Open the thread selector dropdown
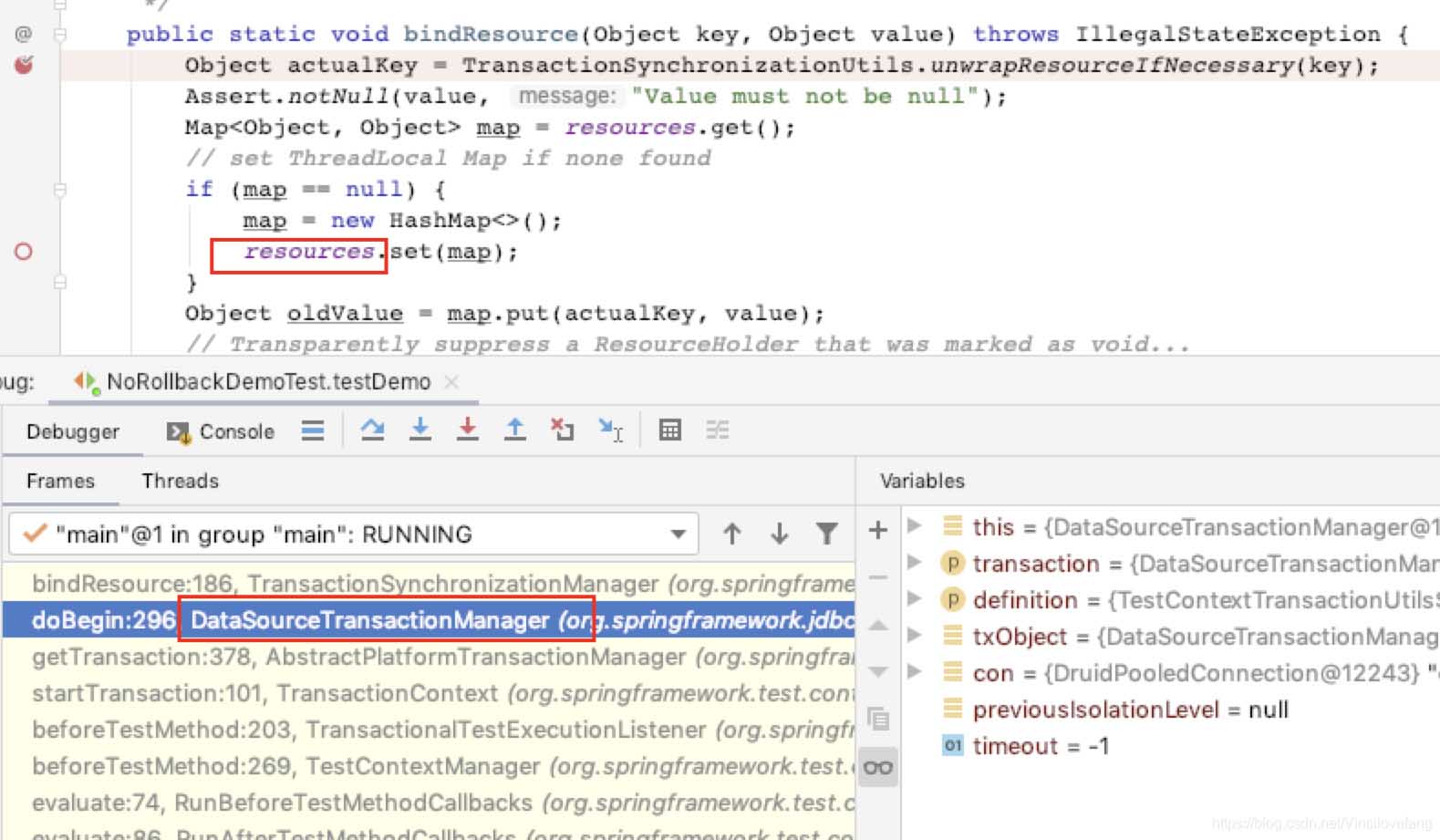 pyautogui.click(x=353, y=534)
